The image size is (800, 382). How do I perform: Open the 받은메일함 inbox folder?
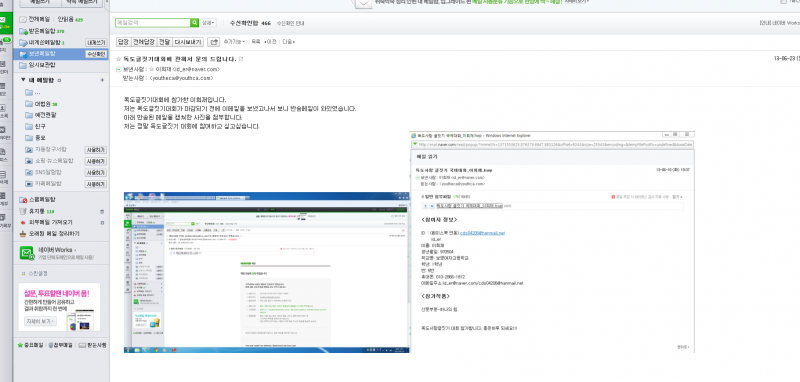41,31
